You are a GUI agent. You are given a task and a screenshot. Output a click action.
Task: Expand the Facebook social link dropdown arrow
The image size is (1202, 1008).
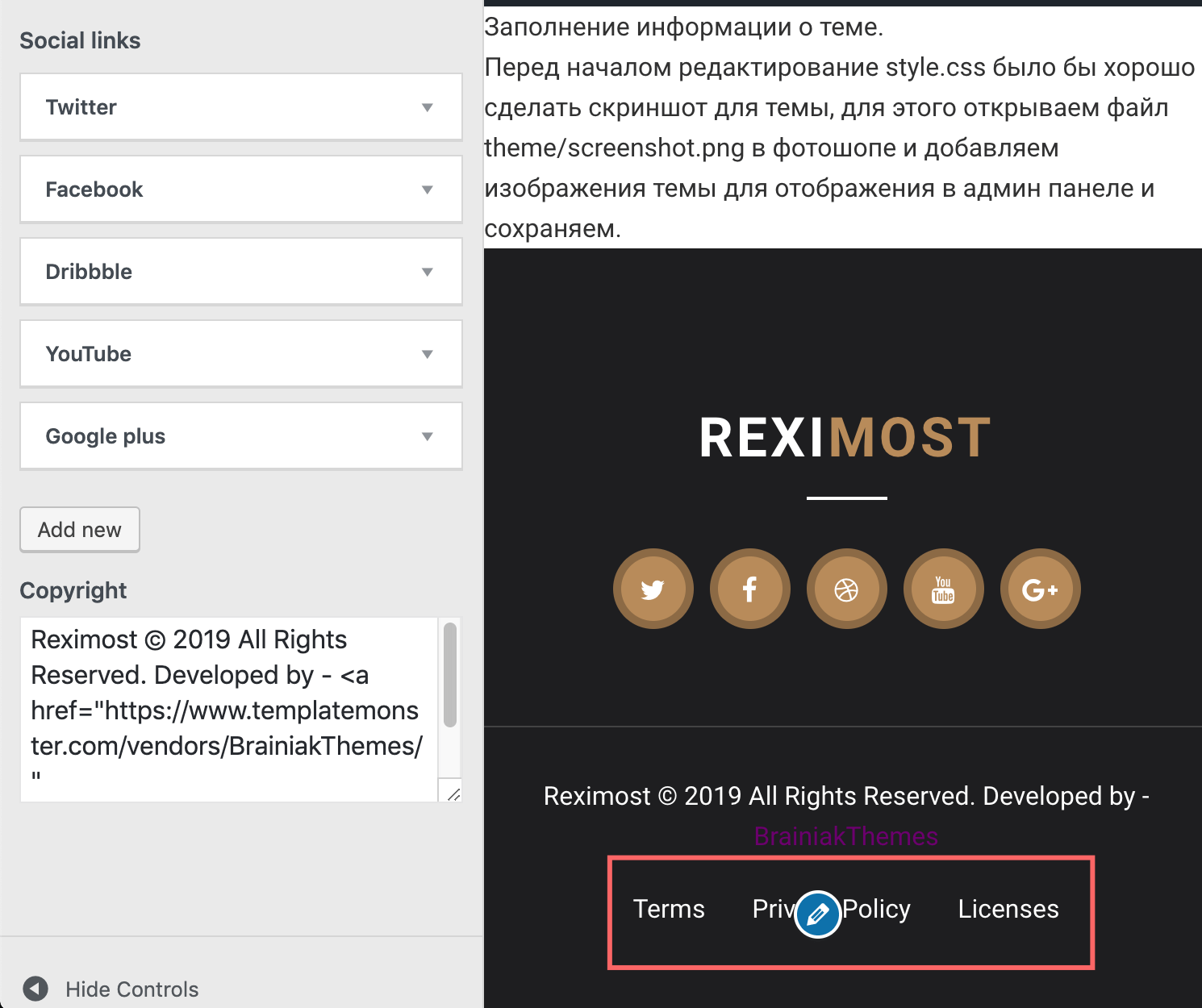point(428,190)
